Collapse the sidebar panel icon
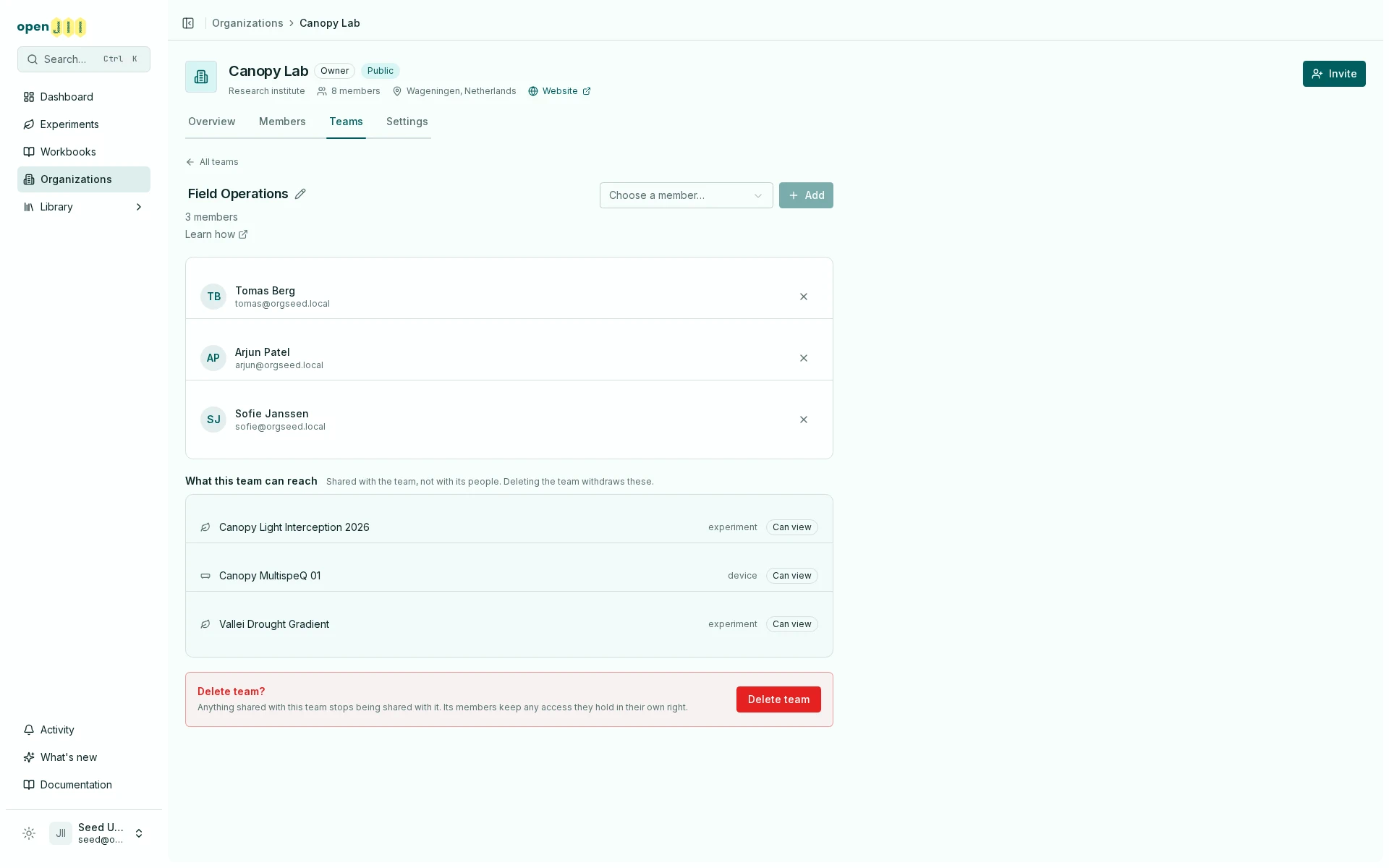The height and width of the screenshot is (868, 1389). pyautogui.click(x=188, y=23)
